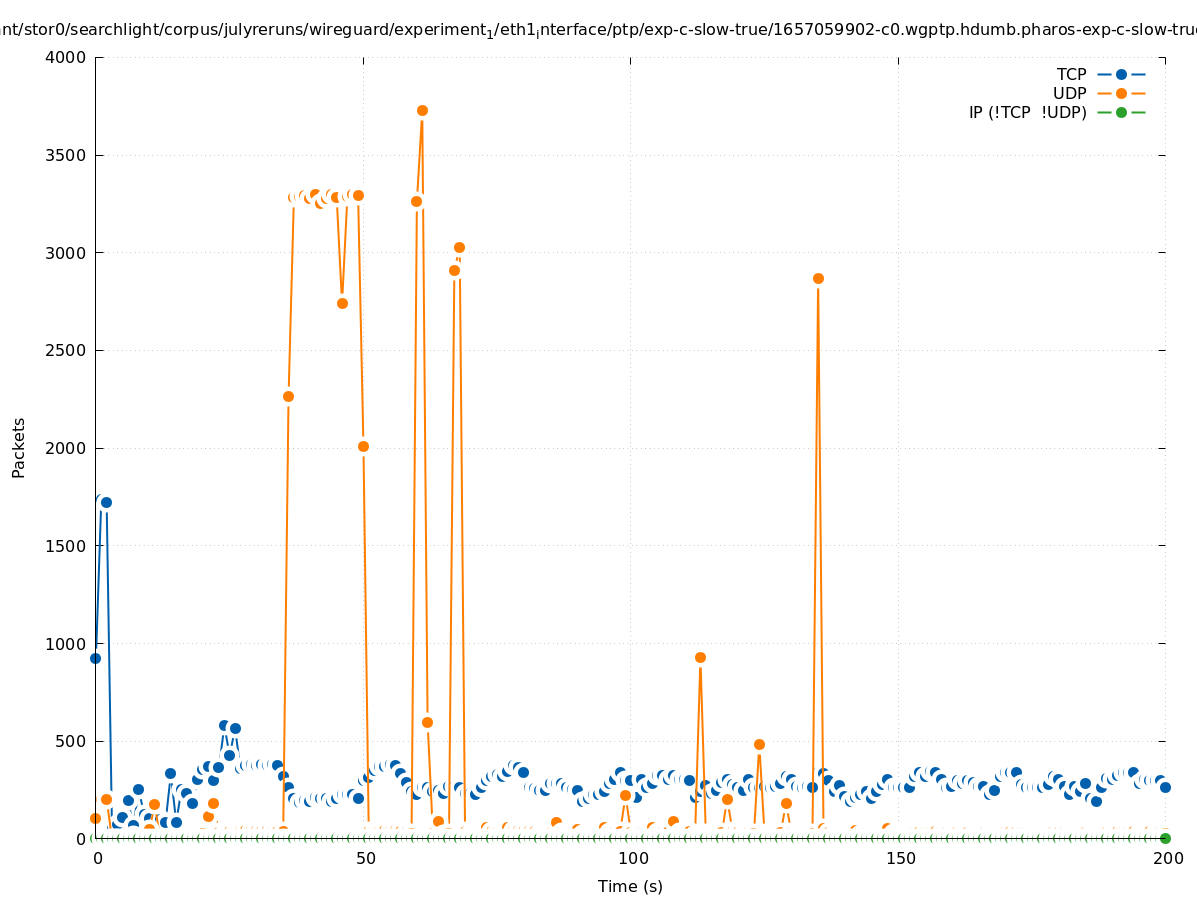
Task: Select the UDP point near 900 packets
Action: (700, 657)
